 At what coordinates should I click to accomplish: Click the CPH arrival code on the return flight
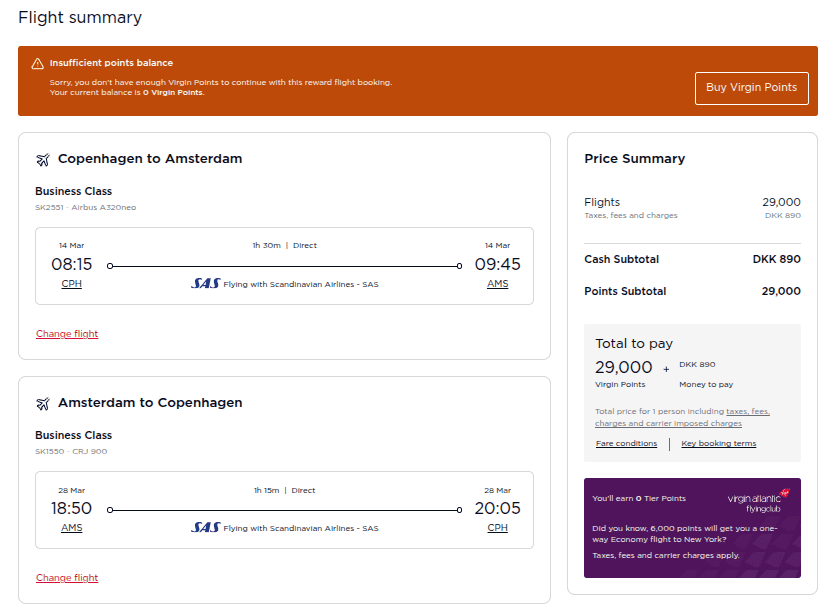(497, 527)
